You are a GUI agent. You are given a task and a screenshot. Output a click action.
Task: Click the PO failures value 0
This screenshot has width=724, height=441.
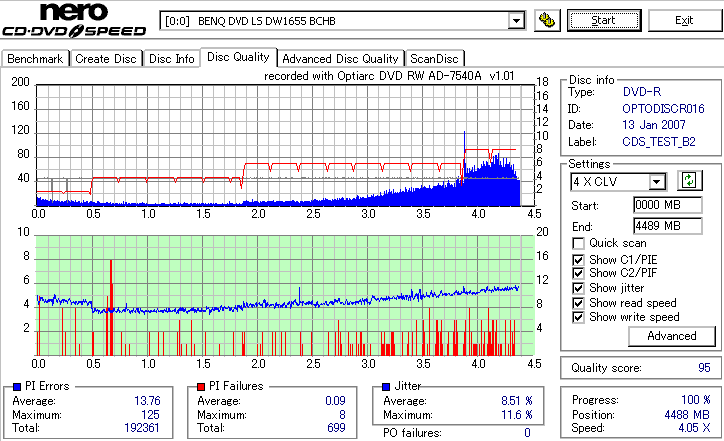(527, 433)
